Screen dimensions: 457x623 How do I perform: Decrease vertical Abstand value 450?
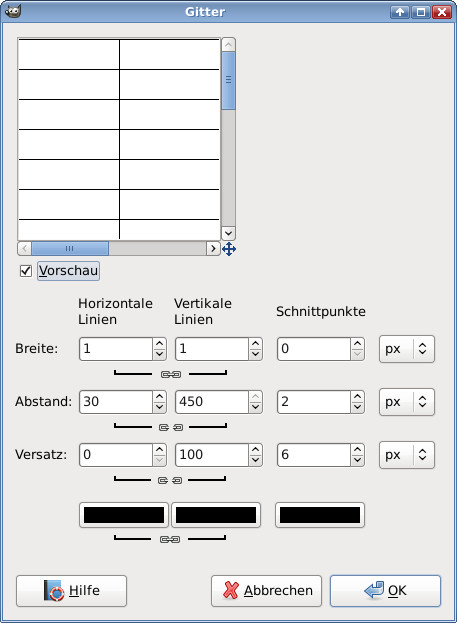256,407
